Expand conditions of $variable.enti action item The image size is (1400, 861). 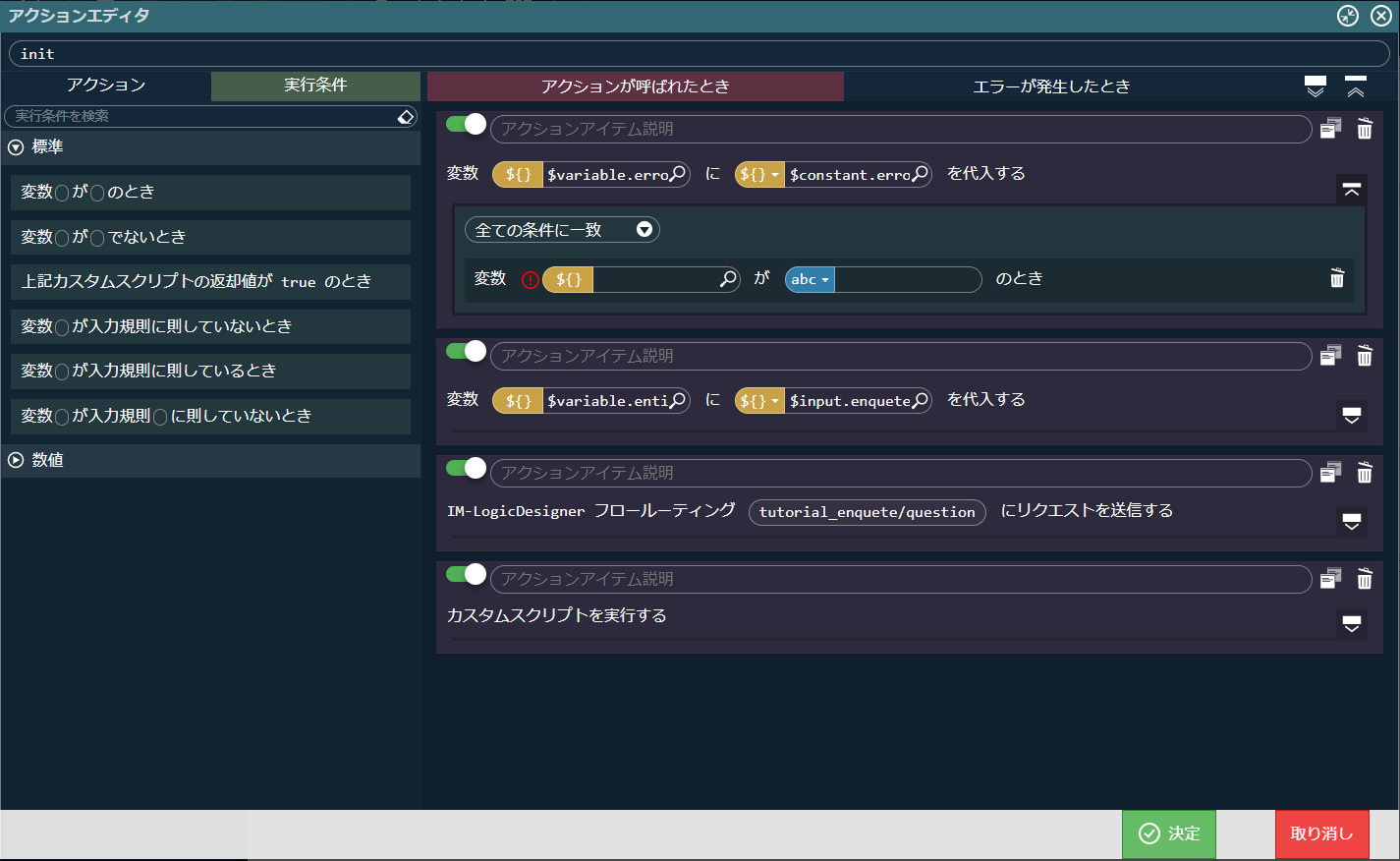1352,416
